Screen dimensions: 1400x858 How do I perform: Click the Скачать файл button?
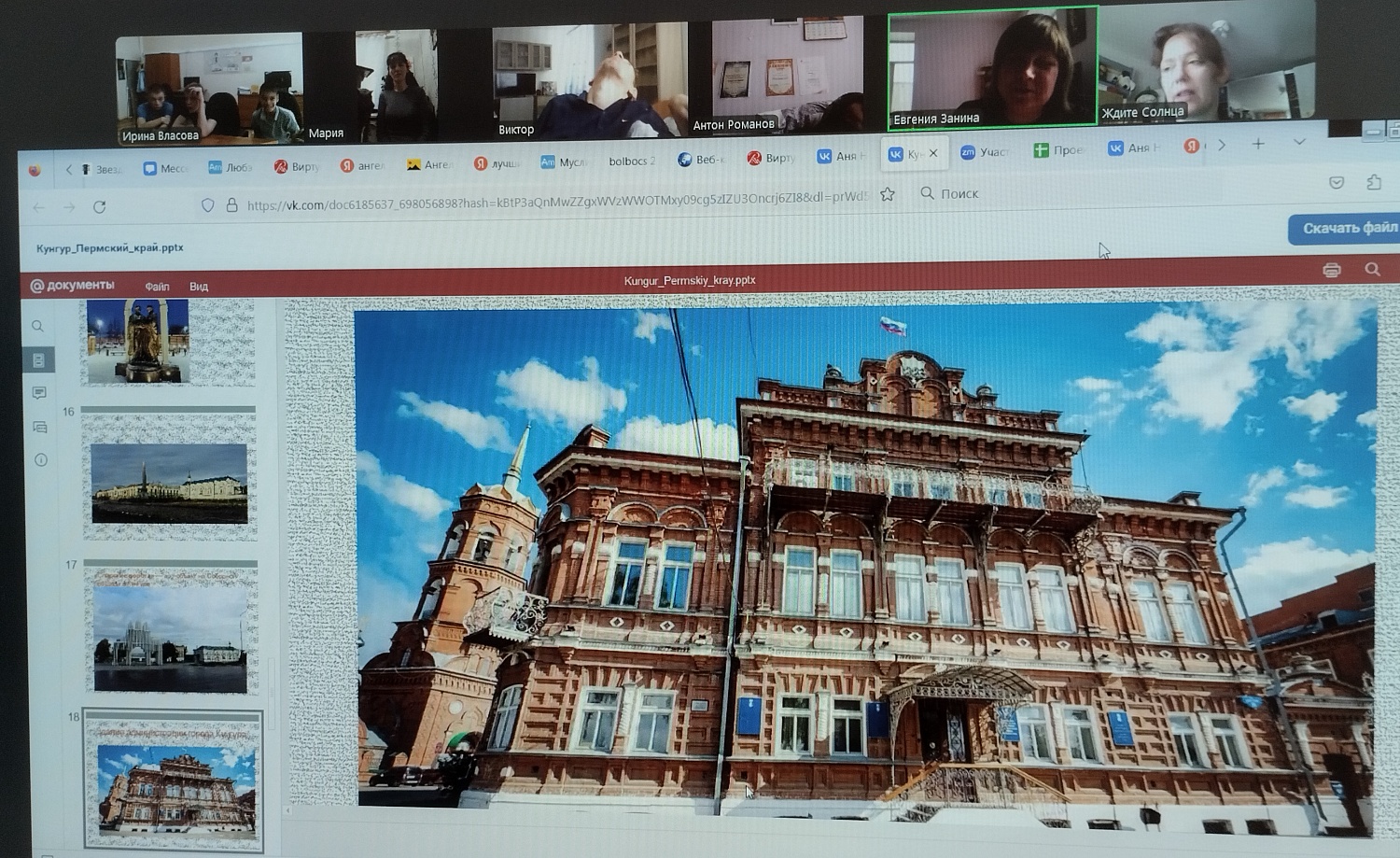coord(1345,229)
